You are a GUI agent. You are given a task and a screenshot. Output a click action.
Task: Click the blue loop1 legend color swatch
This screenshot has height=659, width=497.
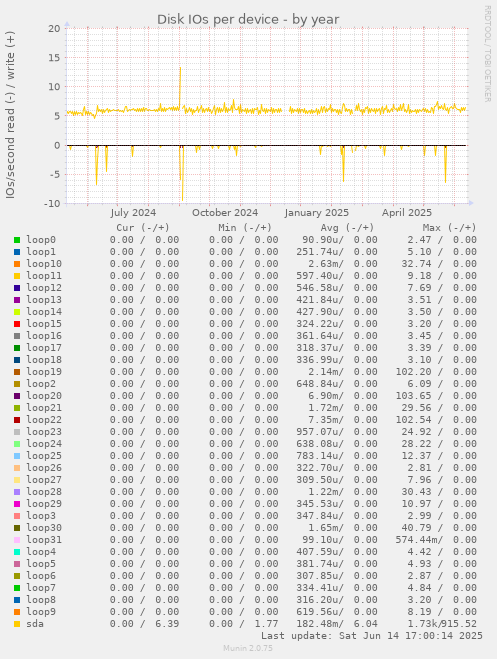[x=17, y=252]
